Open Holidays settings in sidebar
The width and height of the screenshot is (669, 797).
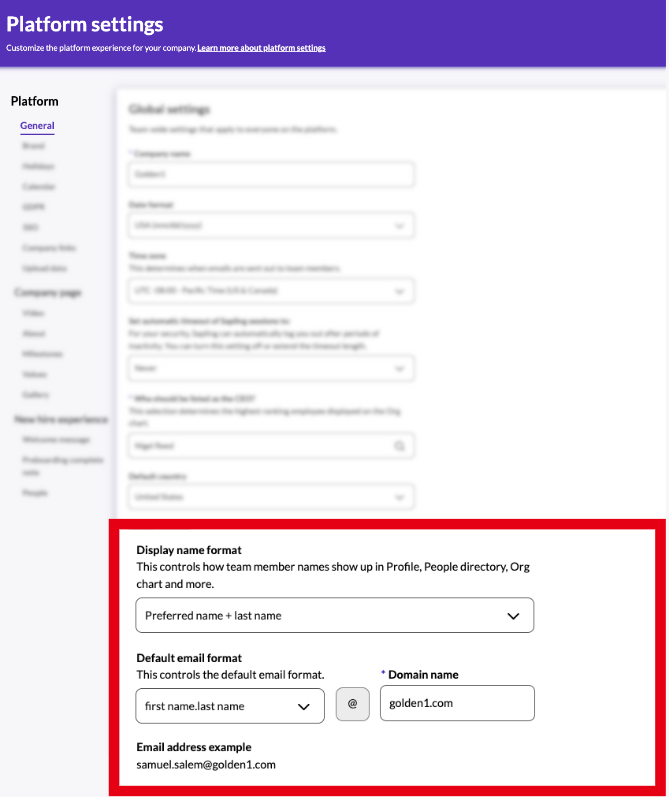point(38,166)
